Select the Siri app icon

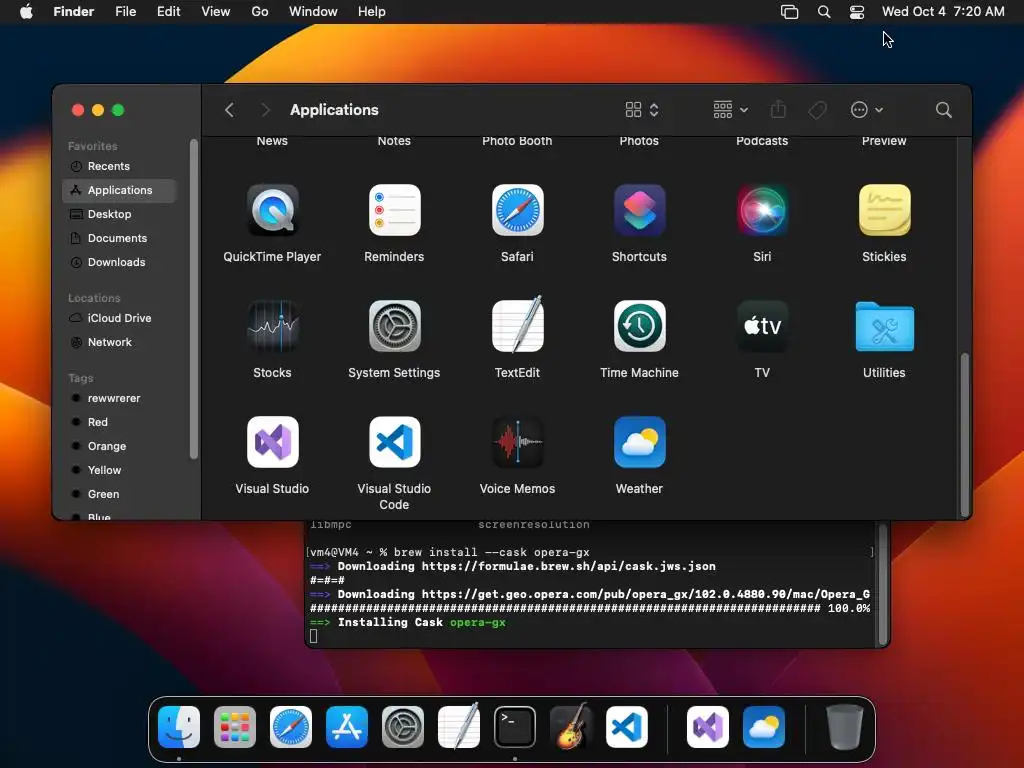click(762, 210)
